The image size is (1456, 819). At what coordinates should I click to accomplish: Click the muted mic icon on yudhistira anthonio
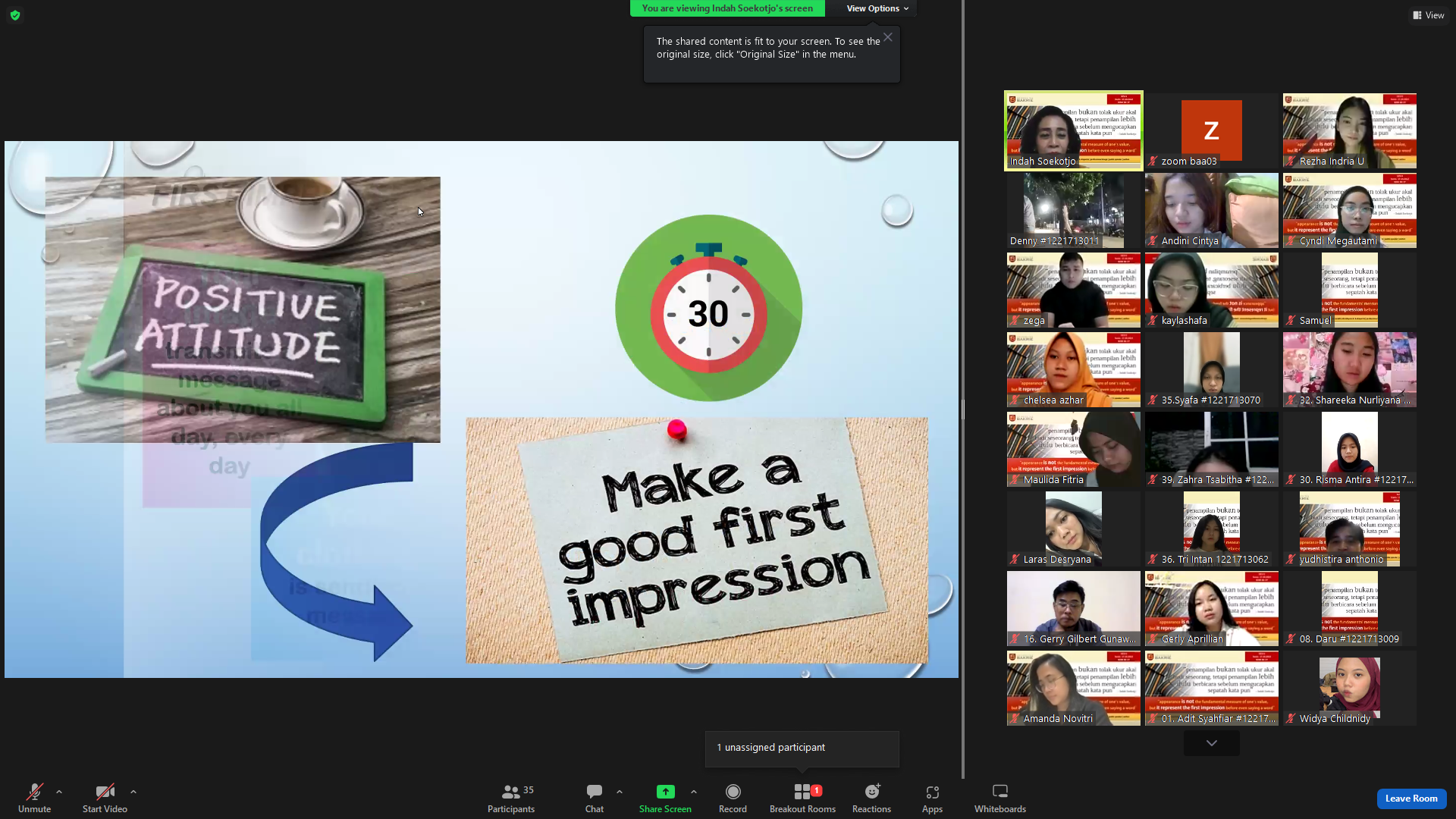click(x=1291, y=559)
